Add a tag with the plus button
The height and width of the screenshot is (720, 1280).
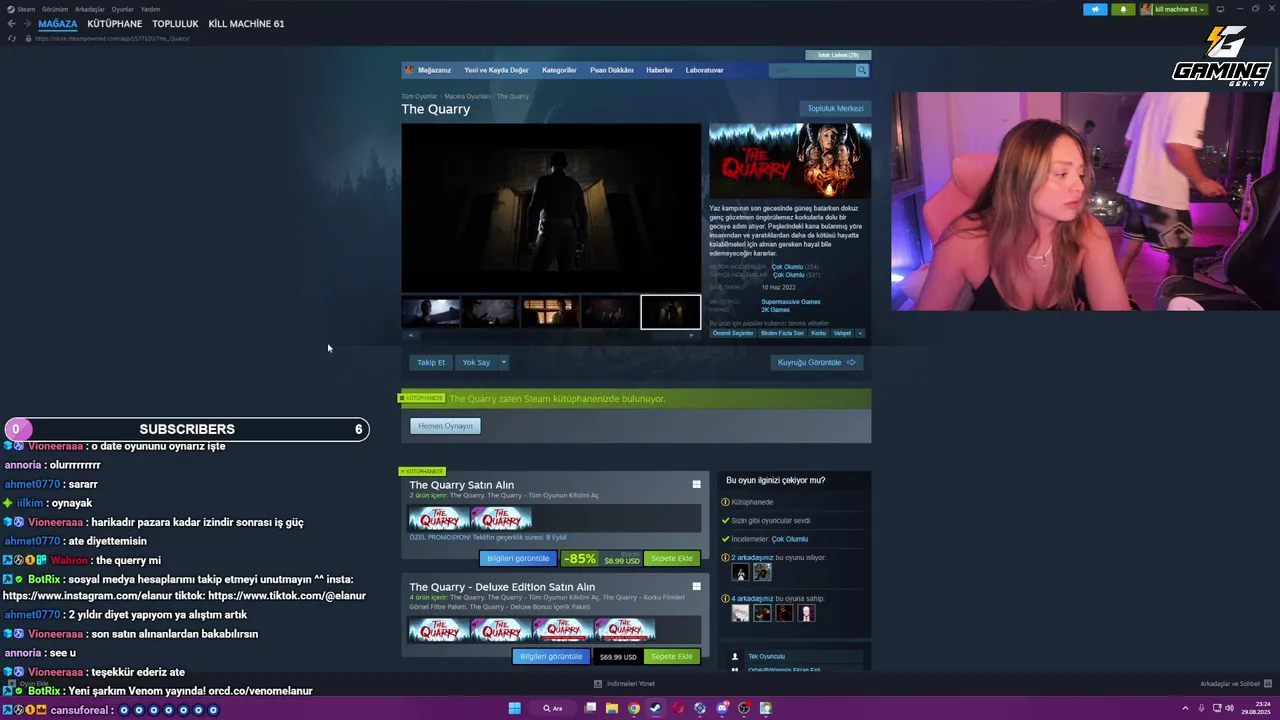(860, 333)
